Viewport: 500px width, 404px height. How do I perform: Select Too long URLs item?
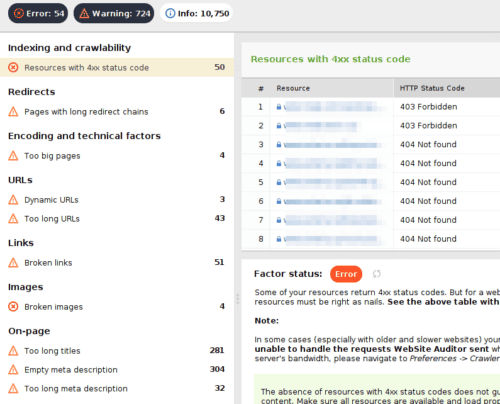click(x=117, y=219)
